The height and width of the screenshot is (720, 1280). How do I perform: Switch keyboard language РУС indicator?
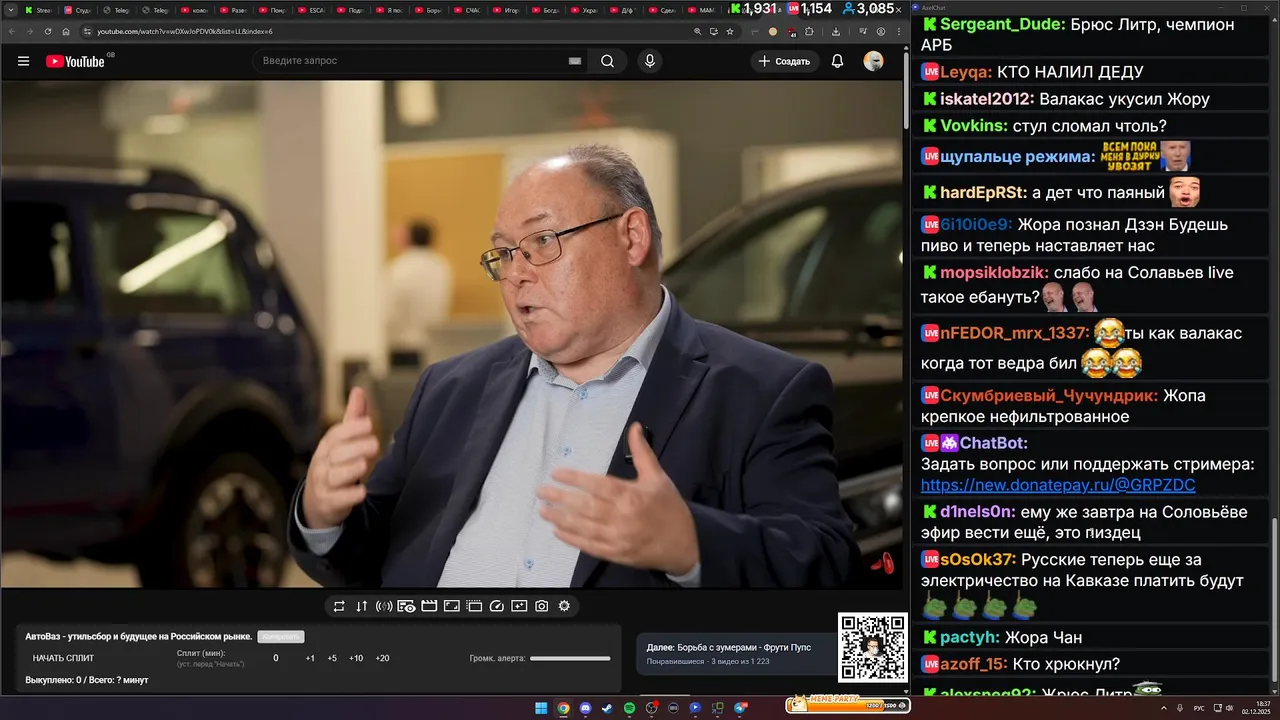[1199, 708]
